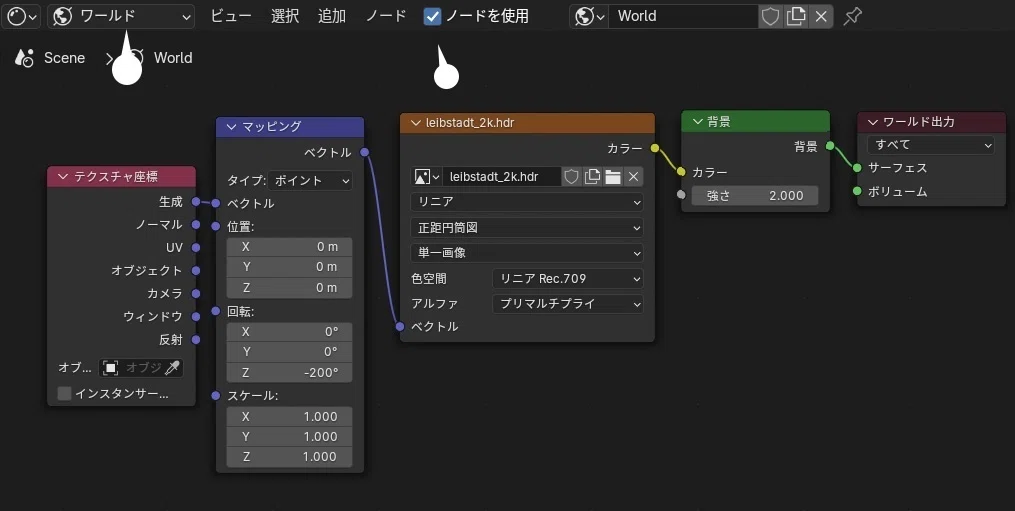This screenshot has width=1015, height=511.
Task: Click the leibstadt node ベクトル input socket
Action: (400, 326)
